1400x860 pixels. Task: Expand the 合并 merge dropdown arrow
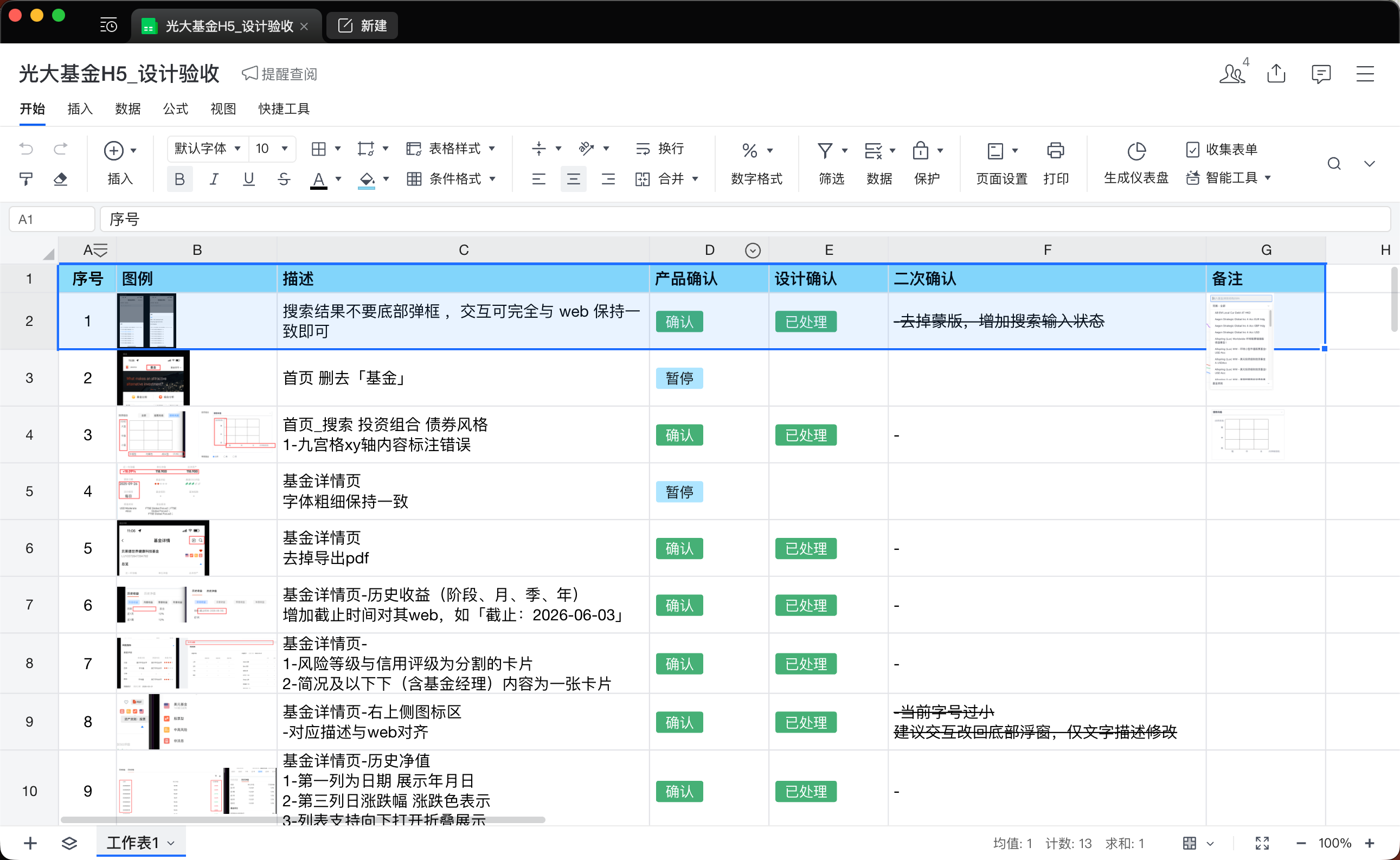[x=695, y=179]
